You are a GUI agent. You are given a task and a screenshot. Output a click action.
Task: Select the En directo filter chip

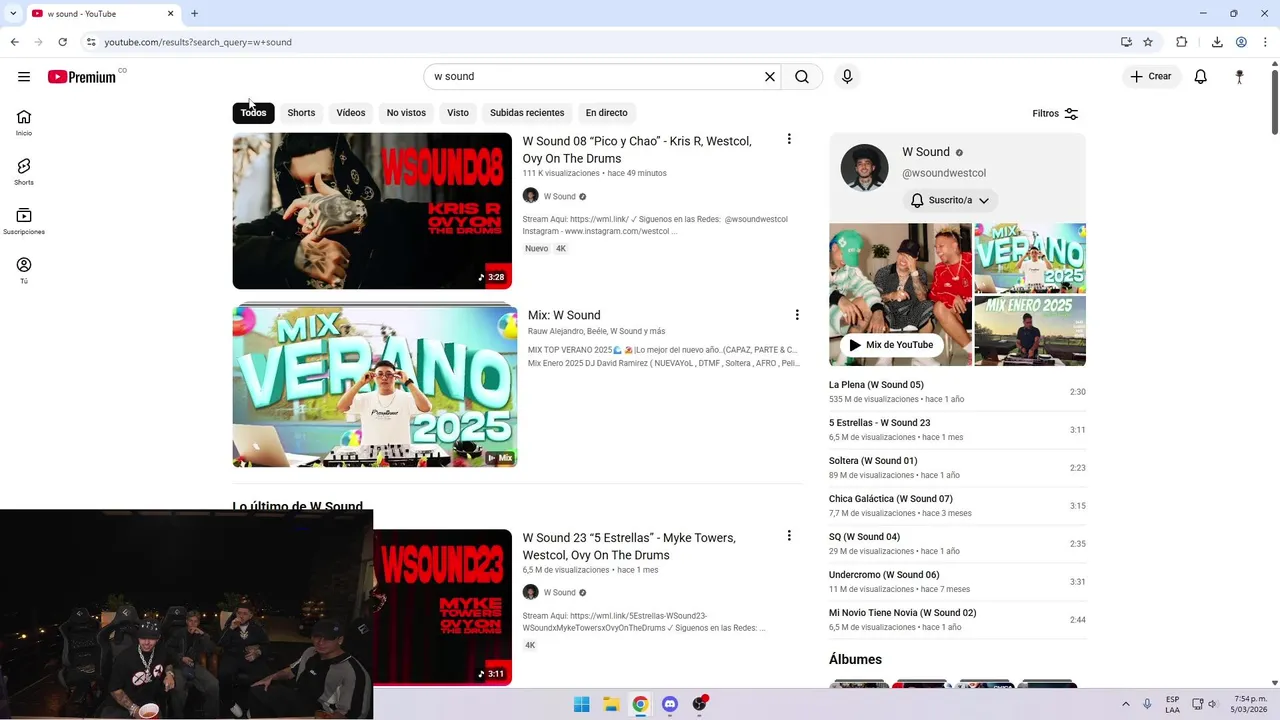(607, 113)
